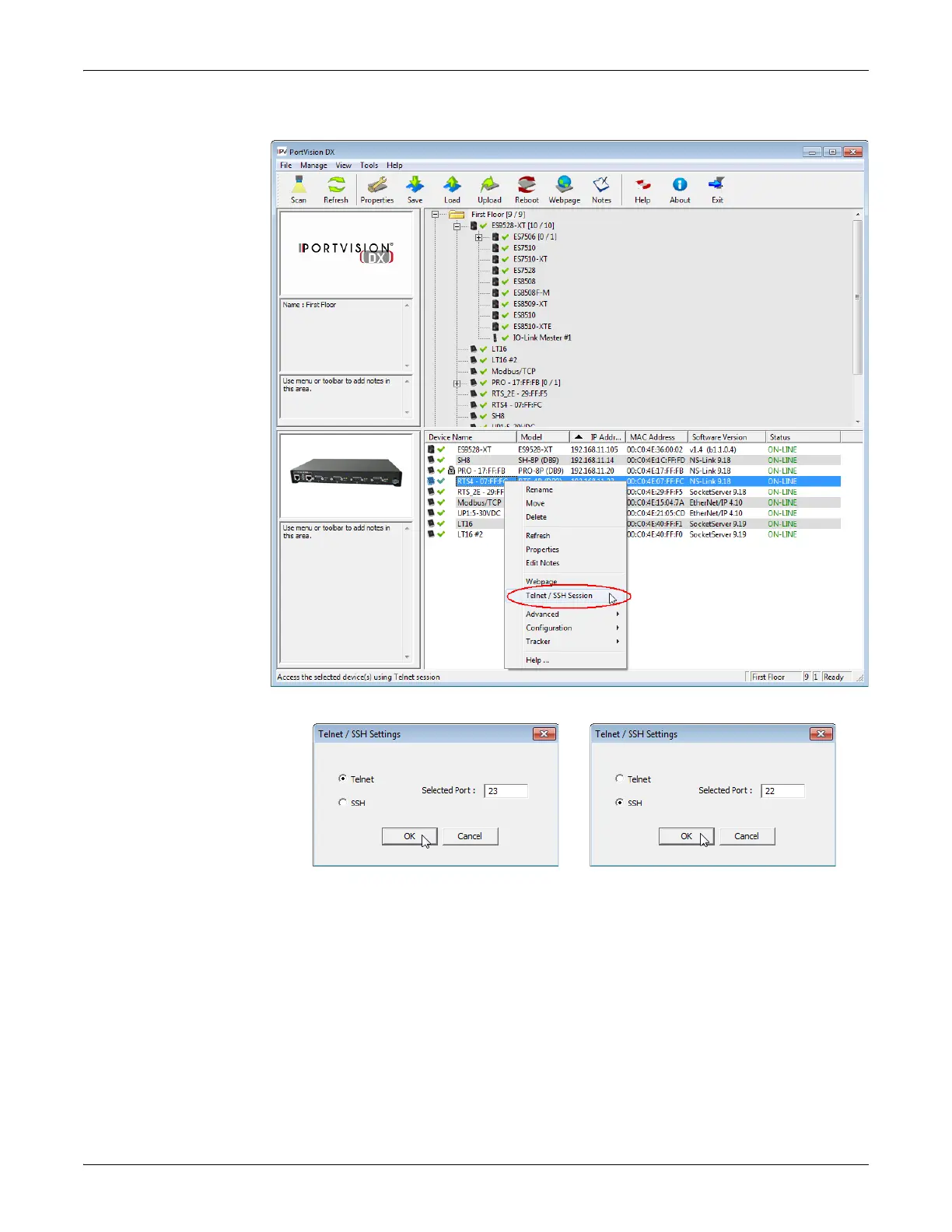Viewport: 952px width, 1232px height.
Task: Choose Refresh in context menu
Action: (538, 535)
